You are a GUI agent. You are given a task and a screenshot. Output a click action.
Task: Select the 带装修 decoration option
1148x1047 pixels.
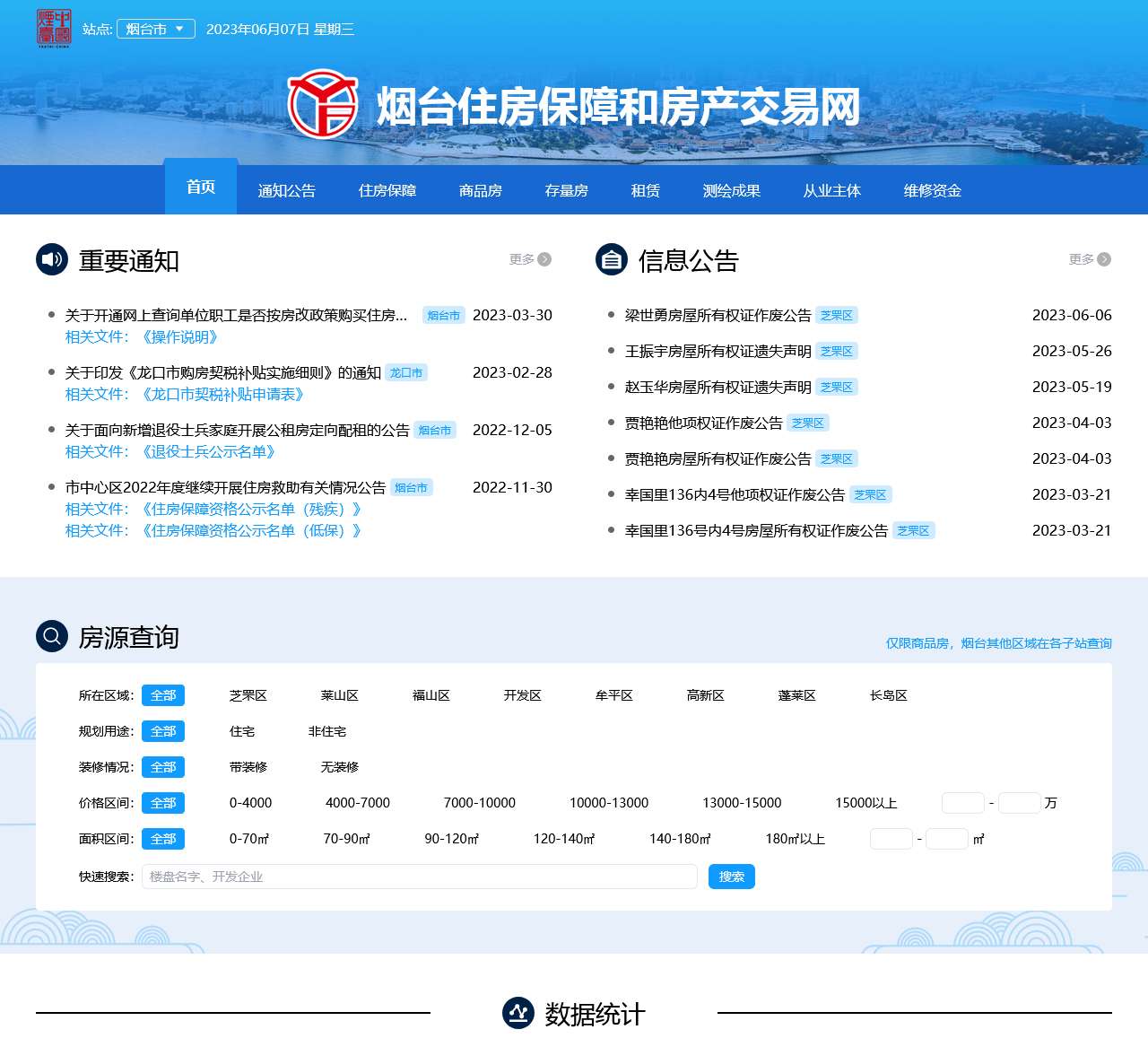point(248,767)
